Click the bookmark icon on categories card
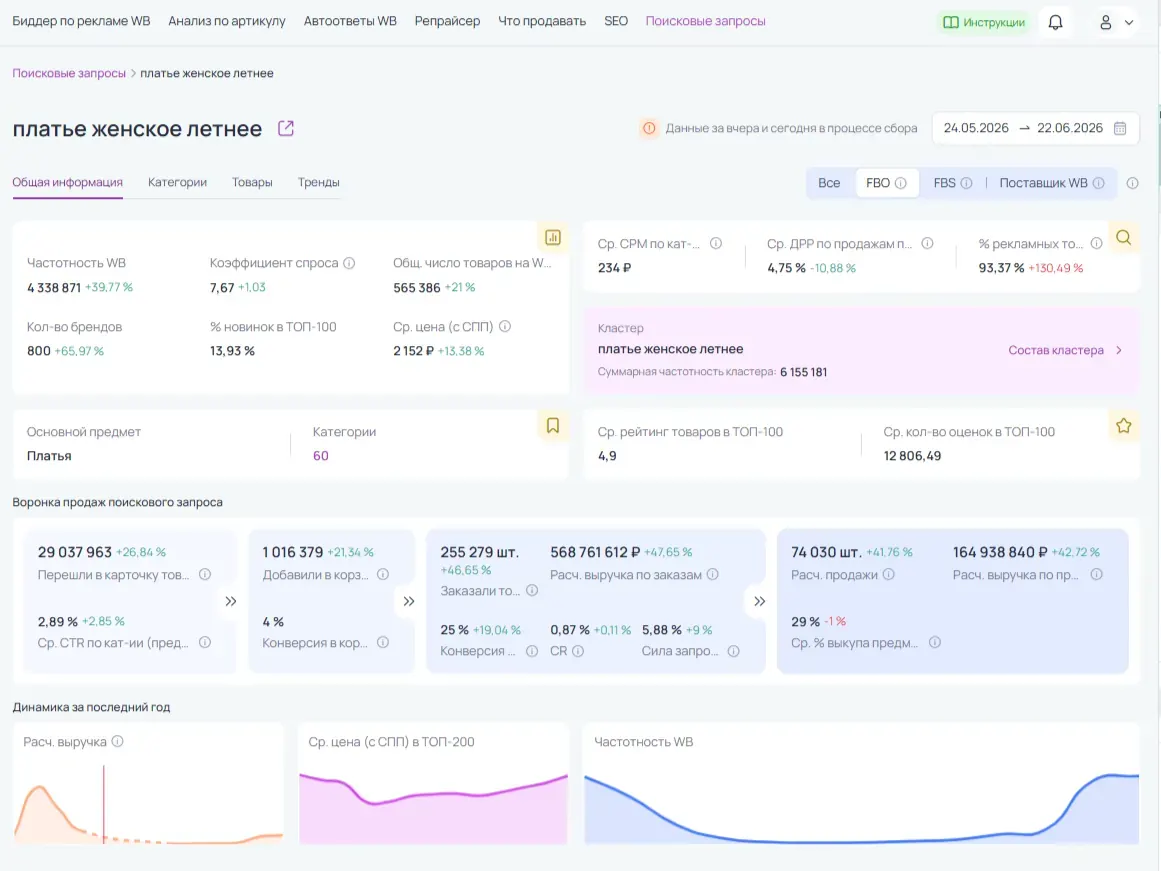 click(553, 425)
